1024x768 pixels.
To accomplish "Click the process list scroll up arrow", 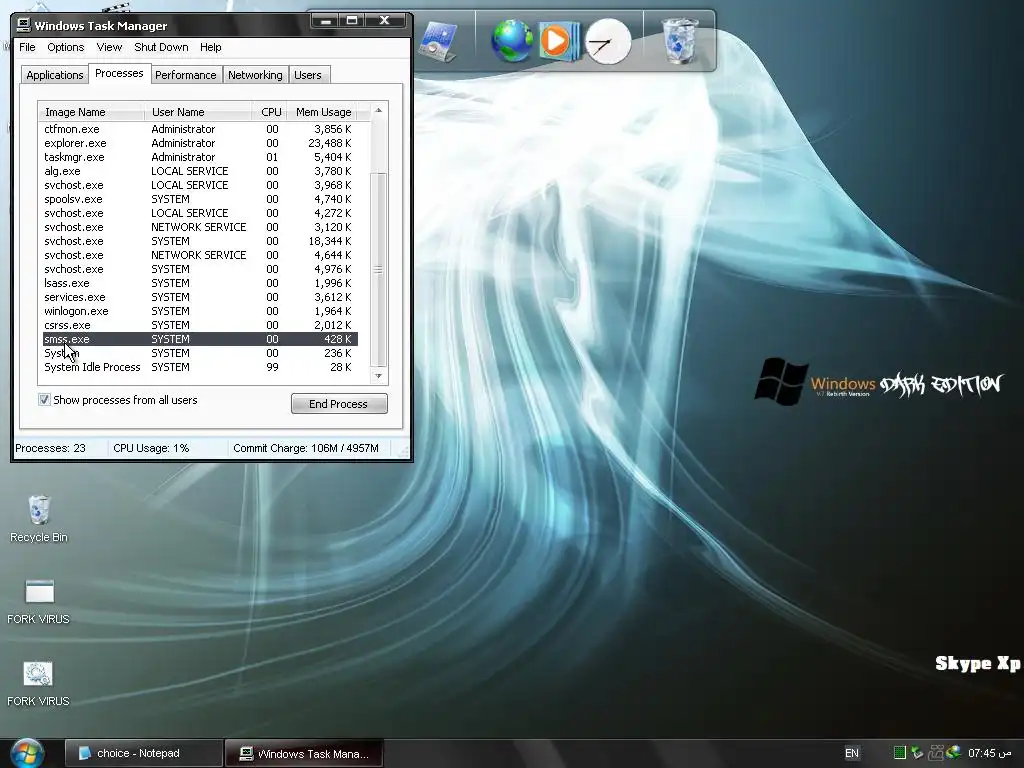I will 378,110.
